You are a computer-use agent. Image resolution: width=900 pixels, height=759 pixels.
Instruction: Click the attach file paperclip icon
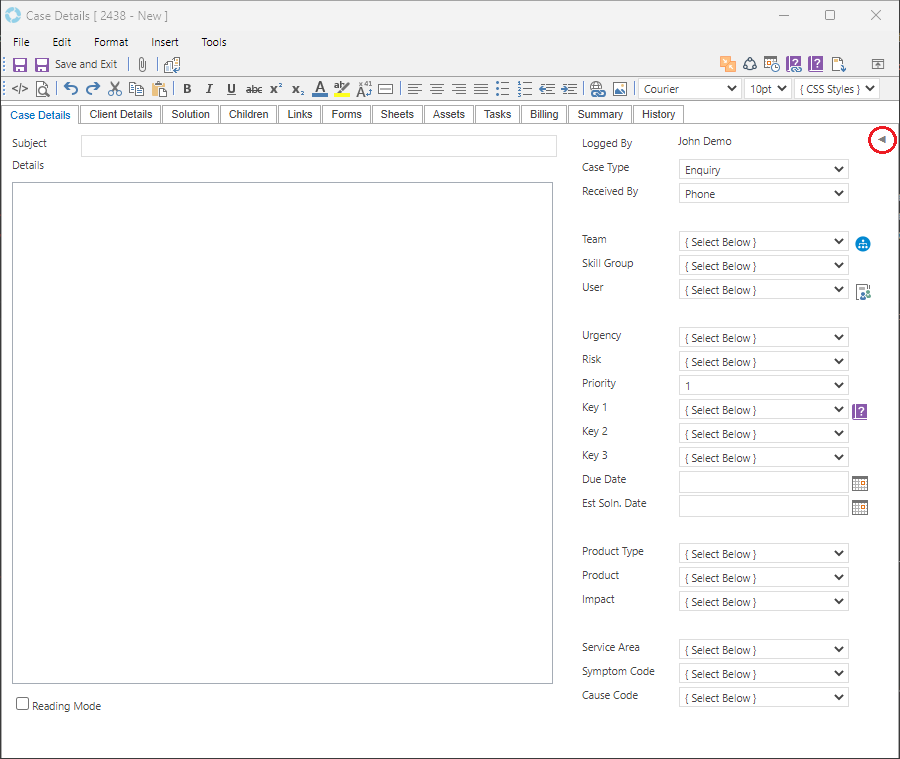point(143,64)
